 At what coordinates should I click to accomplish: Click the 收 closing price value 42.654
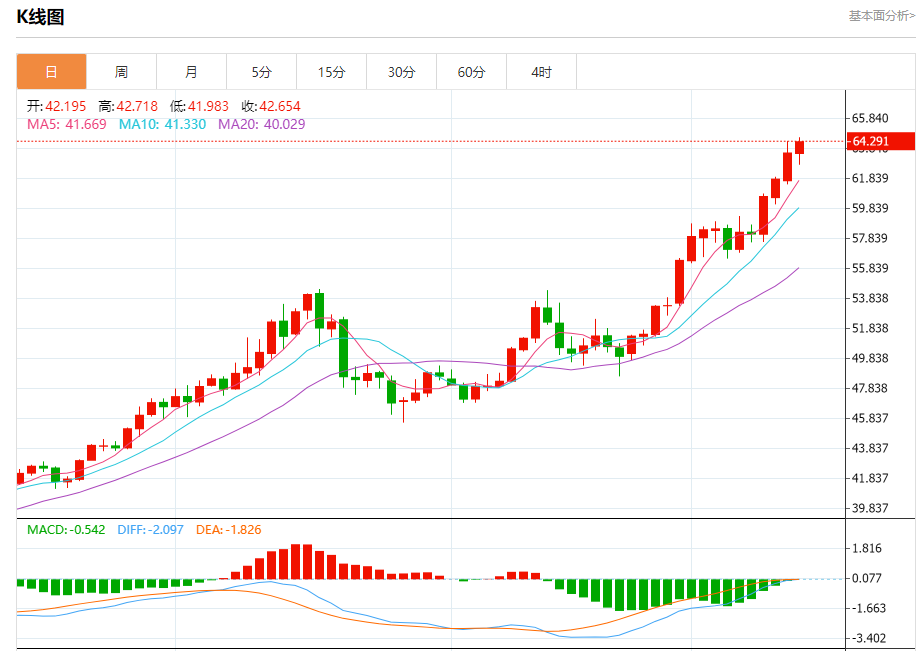coord(279,106)
